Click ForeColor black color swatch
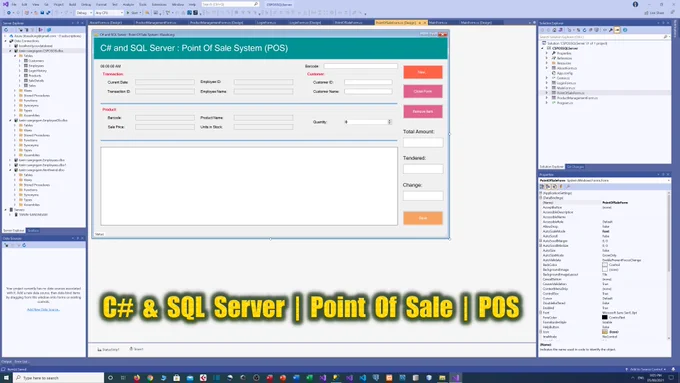The height and width of the screenshot is (383, 680). 605,318
